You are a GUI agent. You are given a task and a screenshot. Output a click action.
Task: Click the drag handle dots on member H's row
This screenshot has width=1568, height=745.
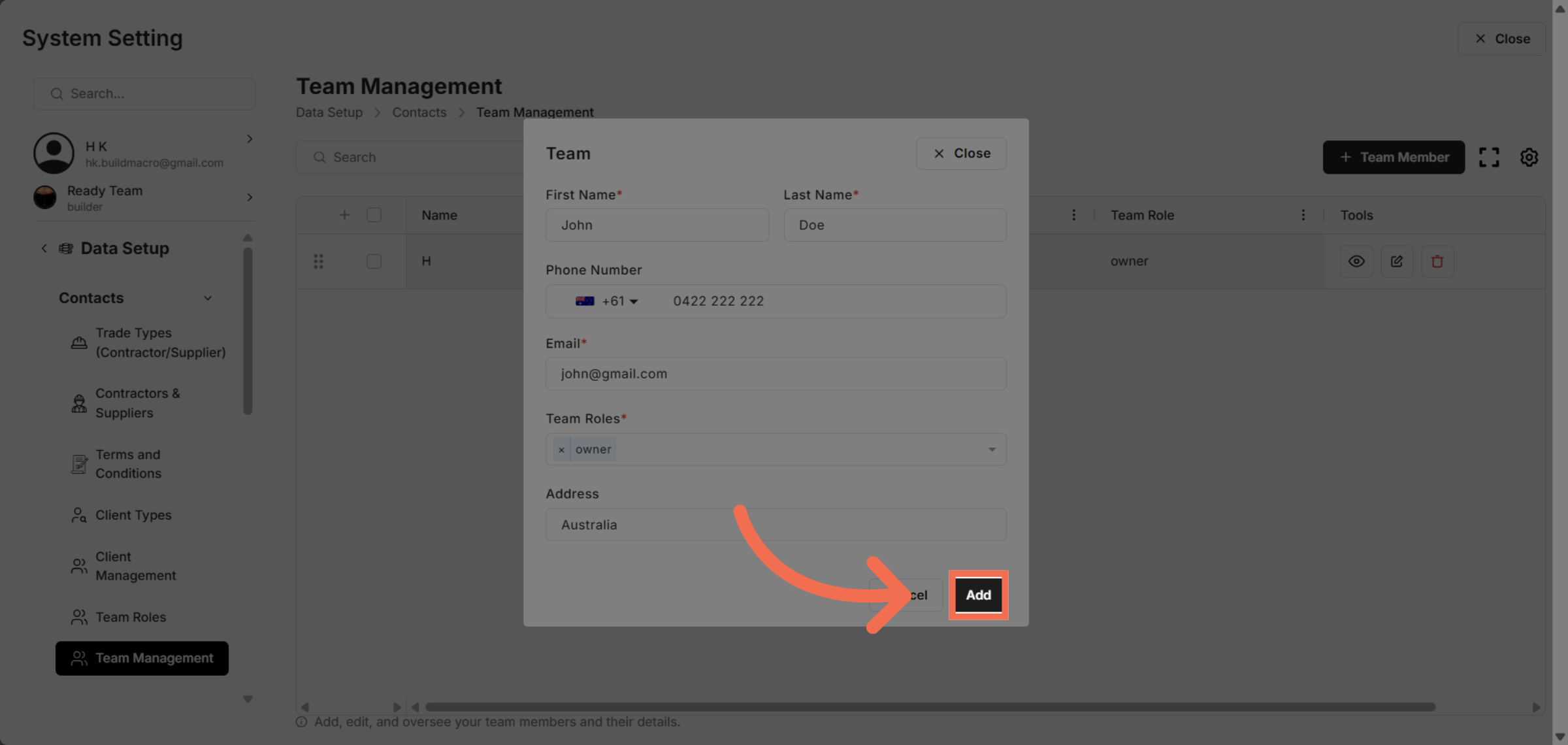[x=319, y=261]
